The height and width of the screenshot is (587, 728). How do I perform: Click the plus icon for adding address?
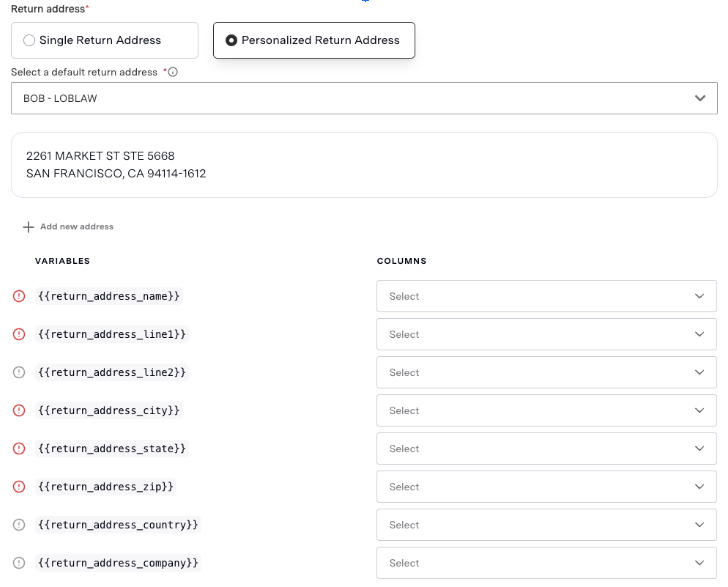point(28,227)
